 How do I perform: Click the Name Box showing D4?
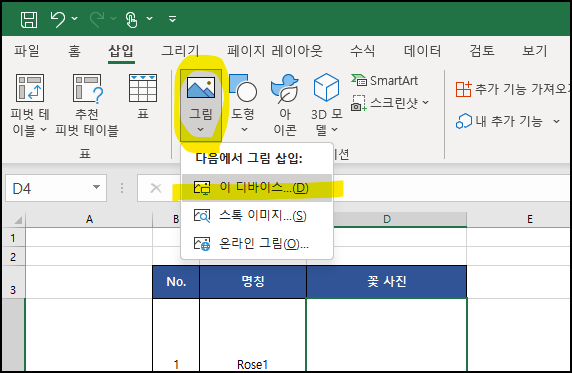49,188
